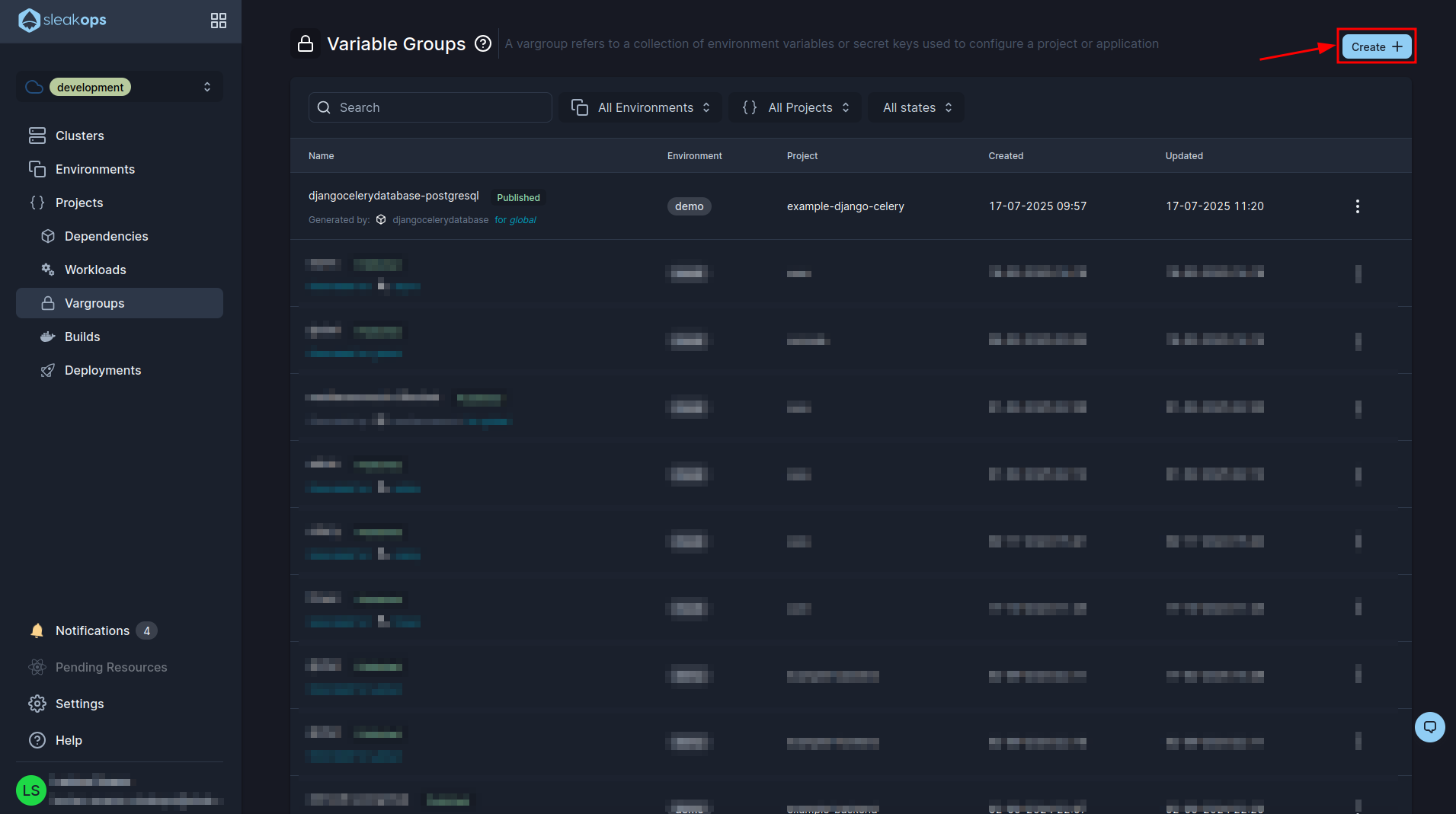The width and height of the screenshot is (1456, 814).
Task: Expand the development cluster selector
Action: coord(120,87)
